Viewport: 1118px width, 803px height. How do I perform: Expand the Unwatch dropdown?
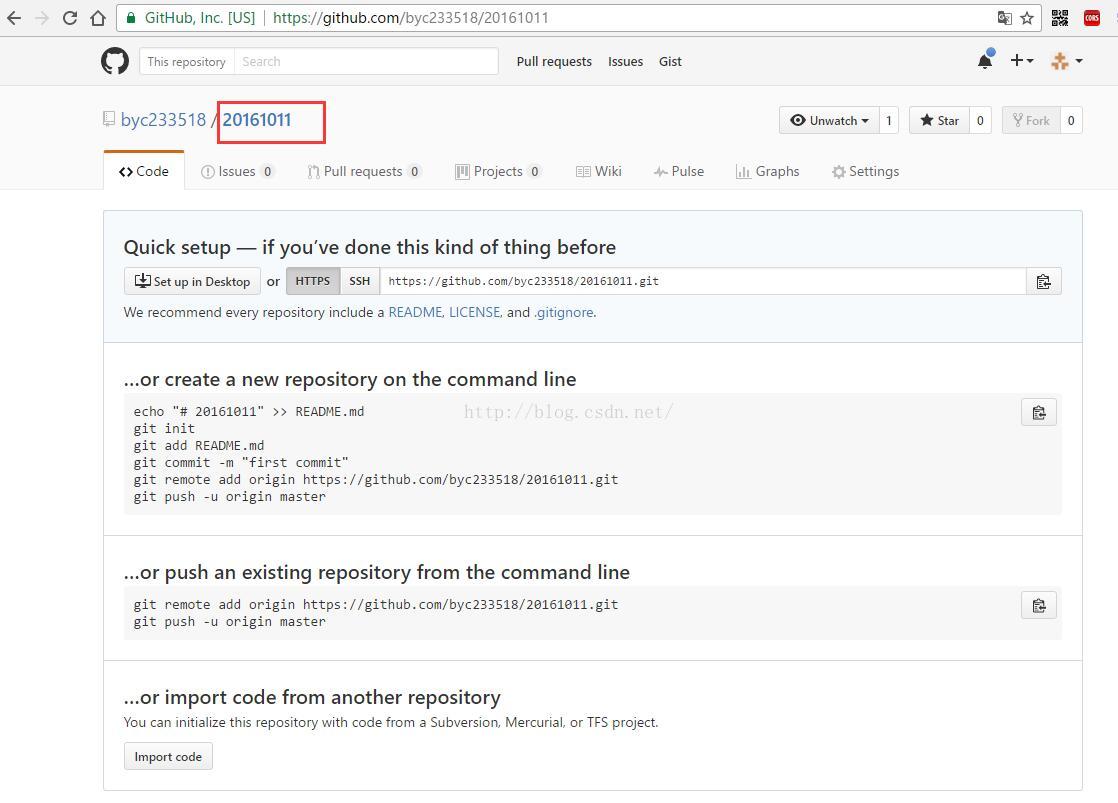point(829,121)
